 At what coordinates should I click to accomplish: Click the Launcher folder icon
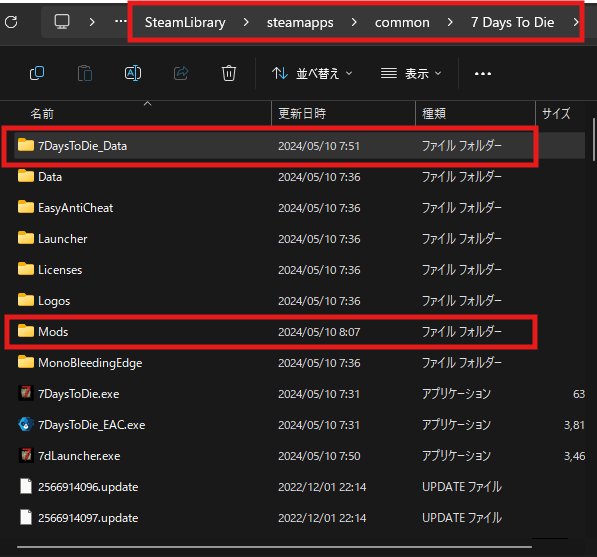(26, 238)
